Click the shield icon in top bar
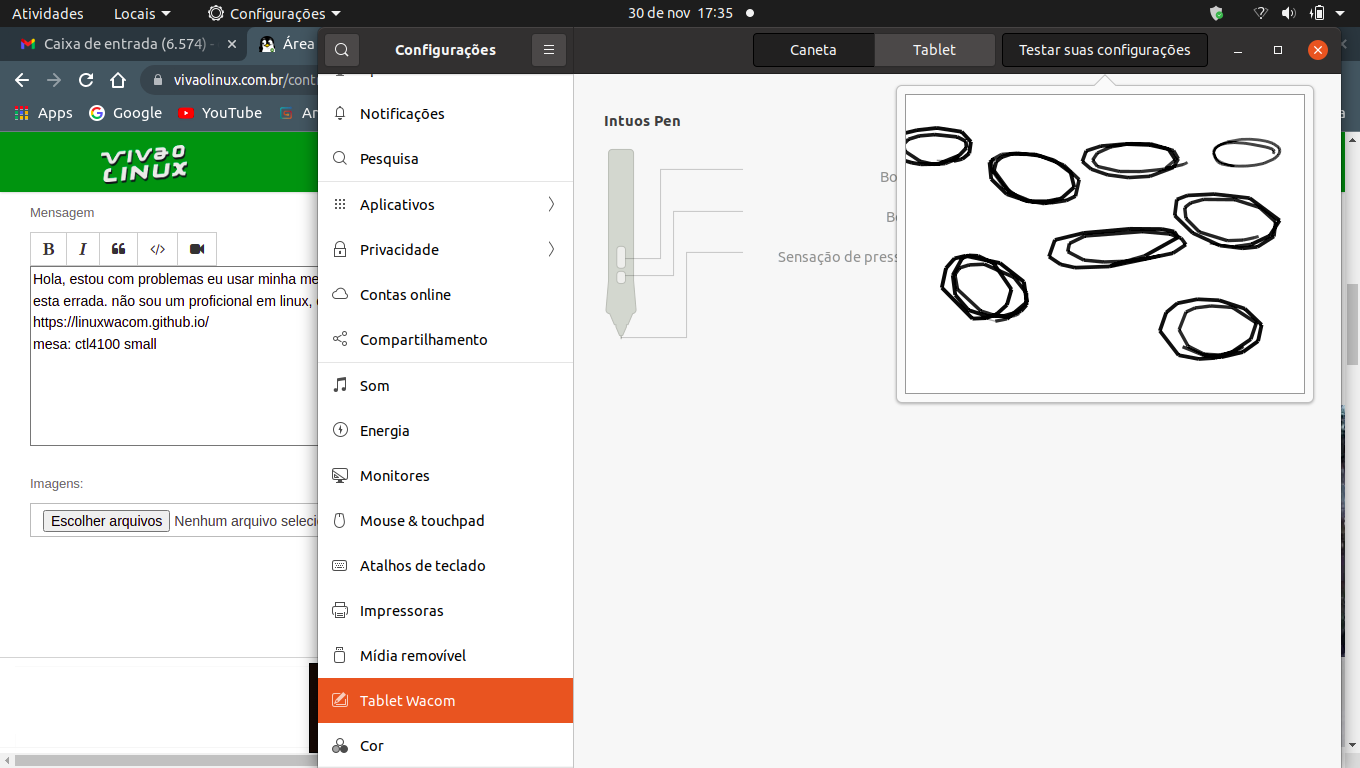The image size is (1360, 768). [1217, 14]
